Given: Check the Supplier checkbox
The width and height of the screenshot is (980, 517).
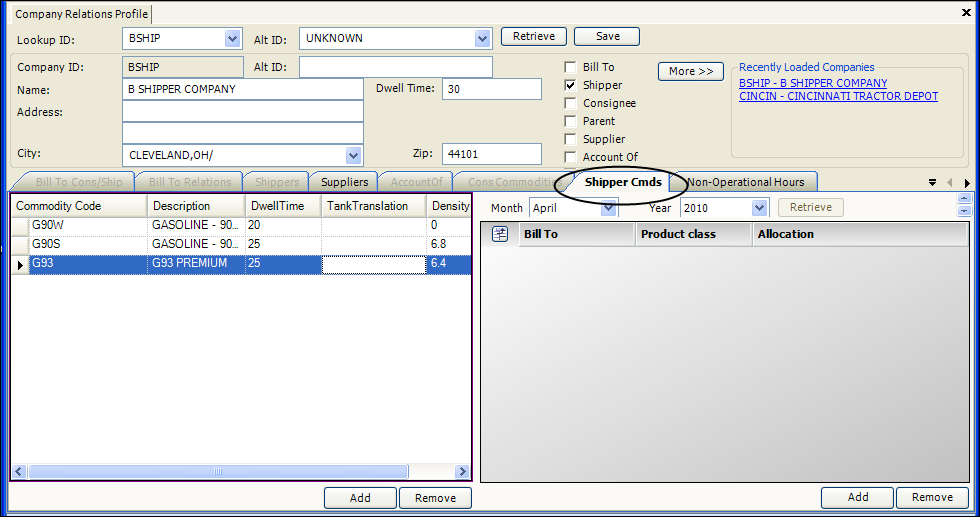Looking at the screenshot, I should [570, 139].
